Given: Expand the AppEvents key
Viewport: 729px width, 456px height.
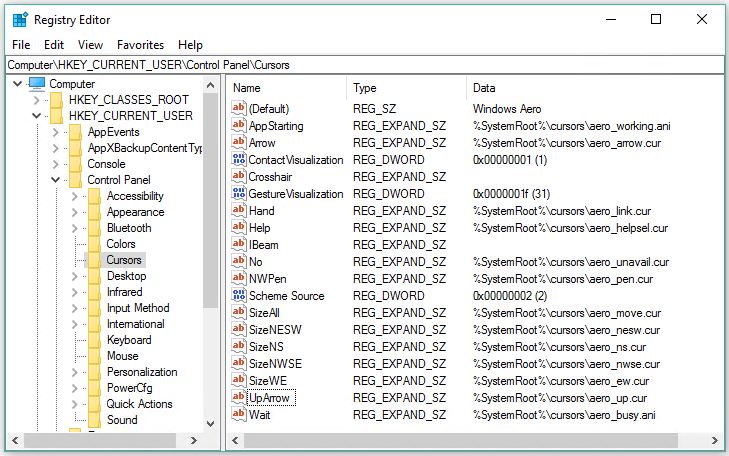Looking at the screenshot, I should [55, 132].
